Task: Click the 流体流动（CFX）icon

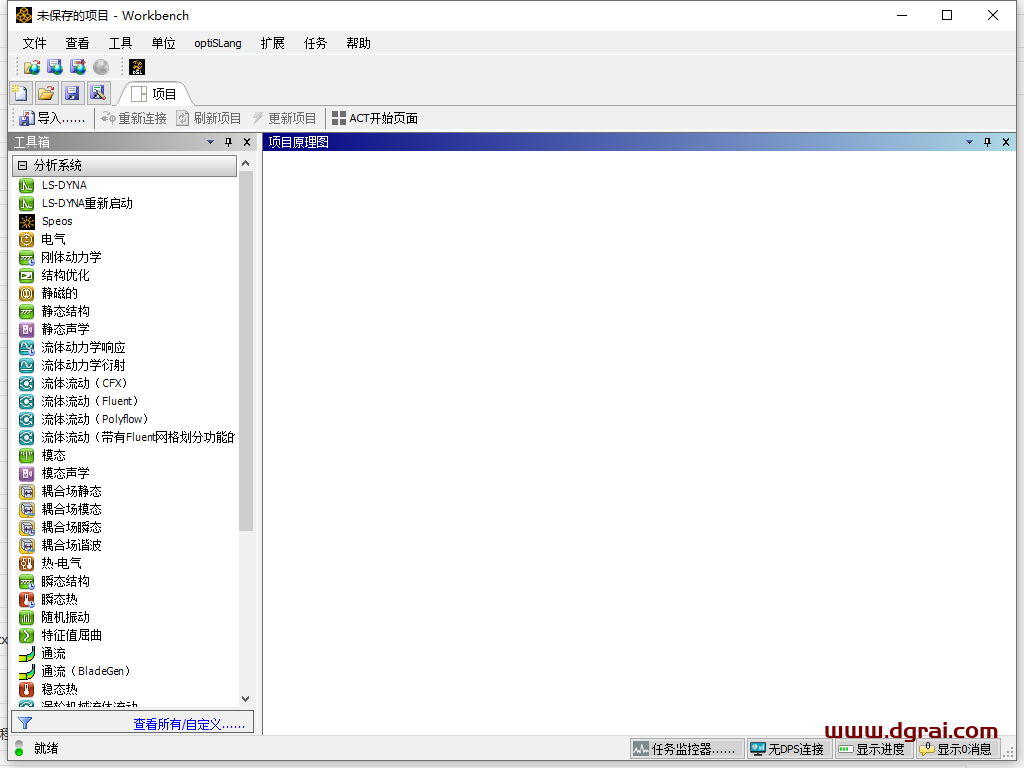Action: [26, 383]
